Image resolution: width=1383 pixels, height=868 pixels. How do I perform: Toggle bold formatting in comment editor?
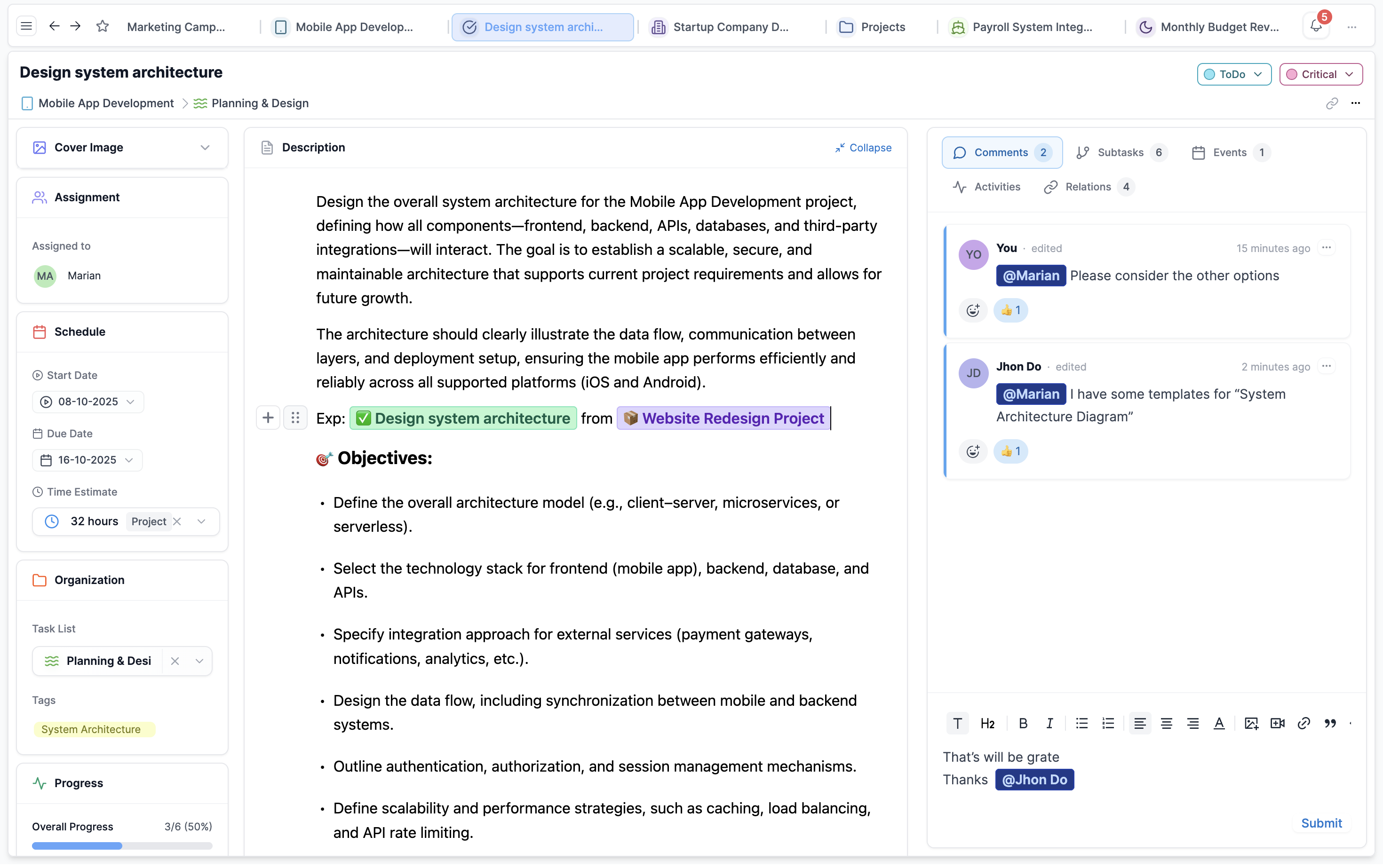[1023, 723]
